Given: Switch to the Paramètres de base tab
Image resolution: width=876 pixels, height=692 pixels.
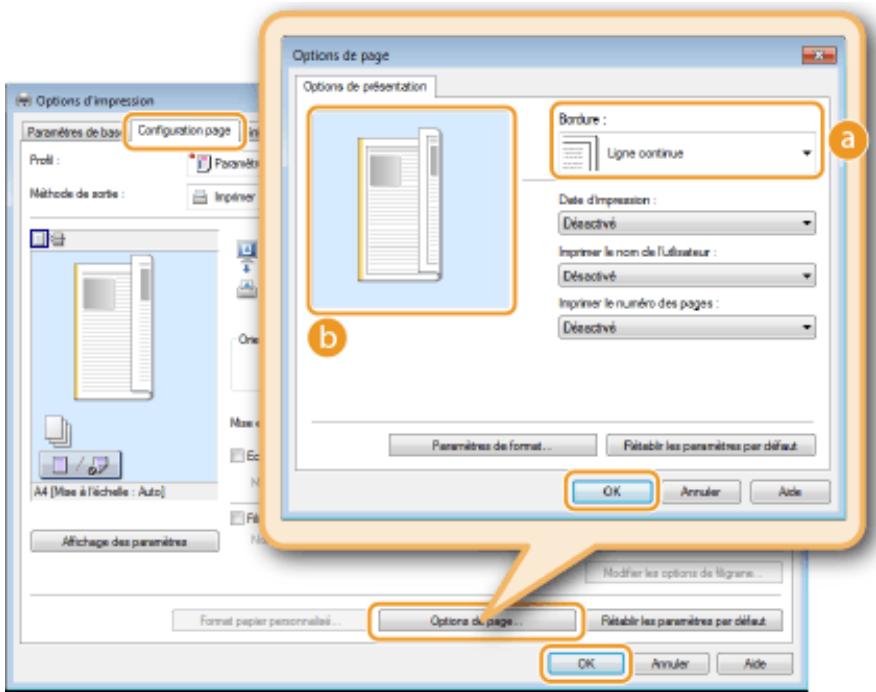Looking at the screenshot, I should (73, 132).
